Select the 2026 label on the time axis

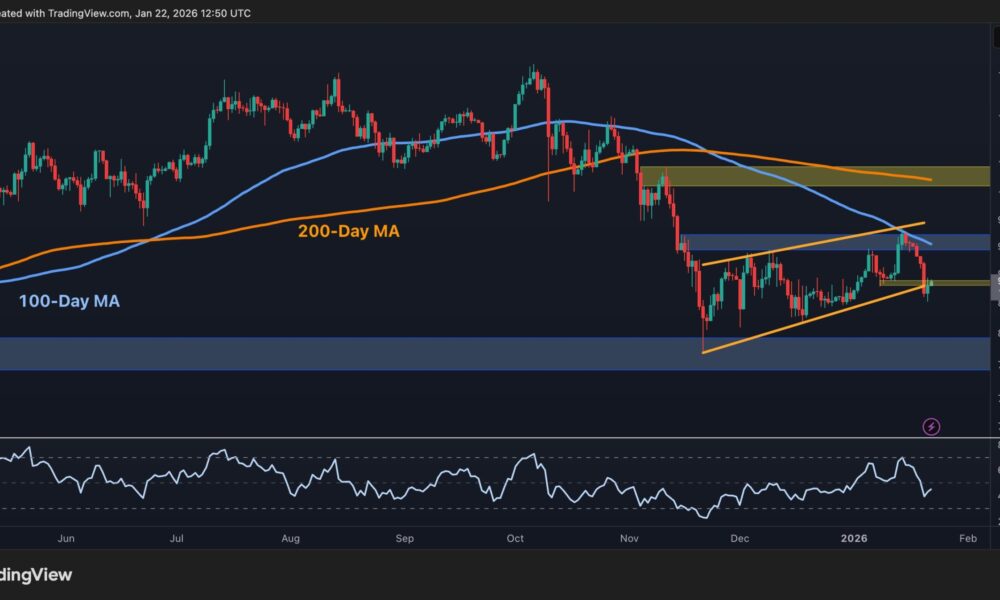pos(855,538)
